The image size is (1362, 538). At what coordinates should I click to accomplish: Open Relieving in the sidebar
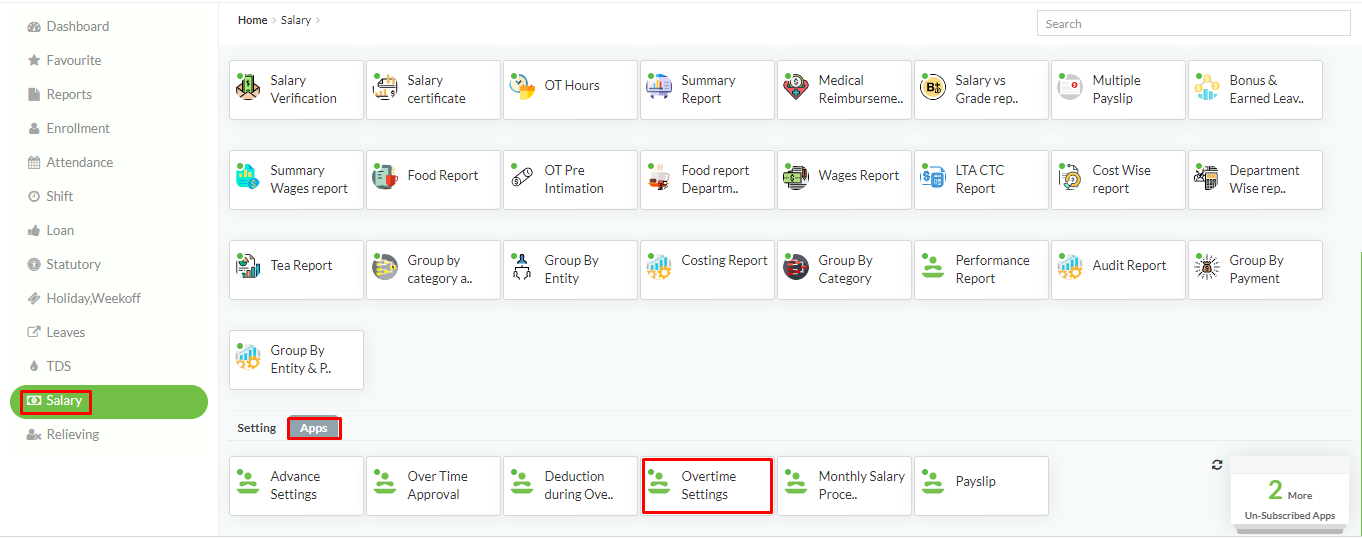tap(63, 434)
